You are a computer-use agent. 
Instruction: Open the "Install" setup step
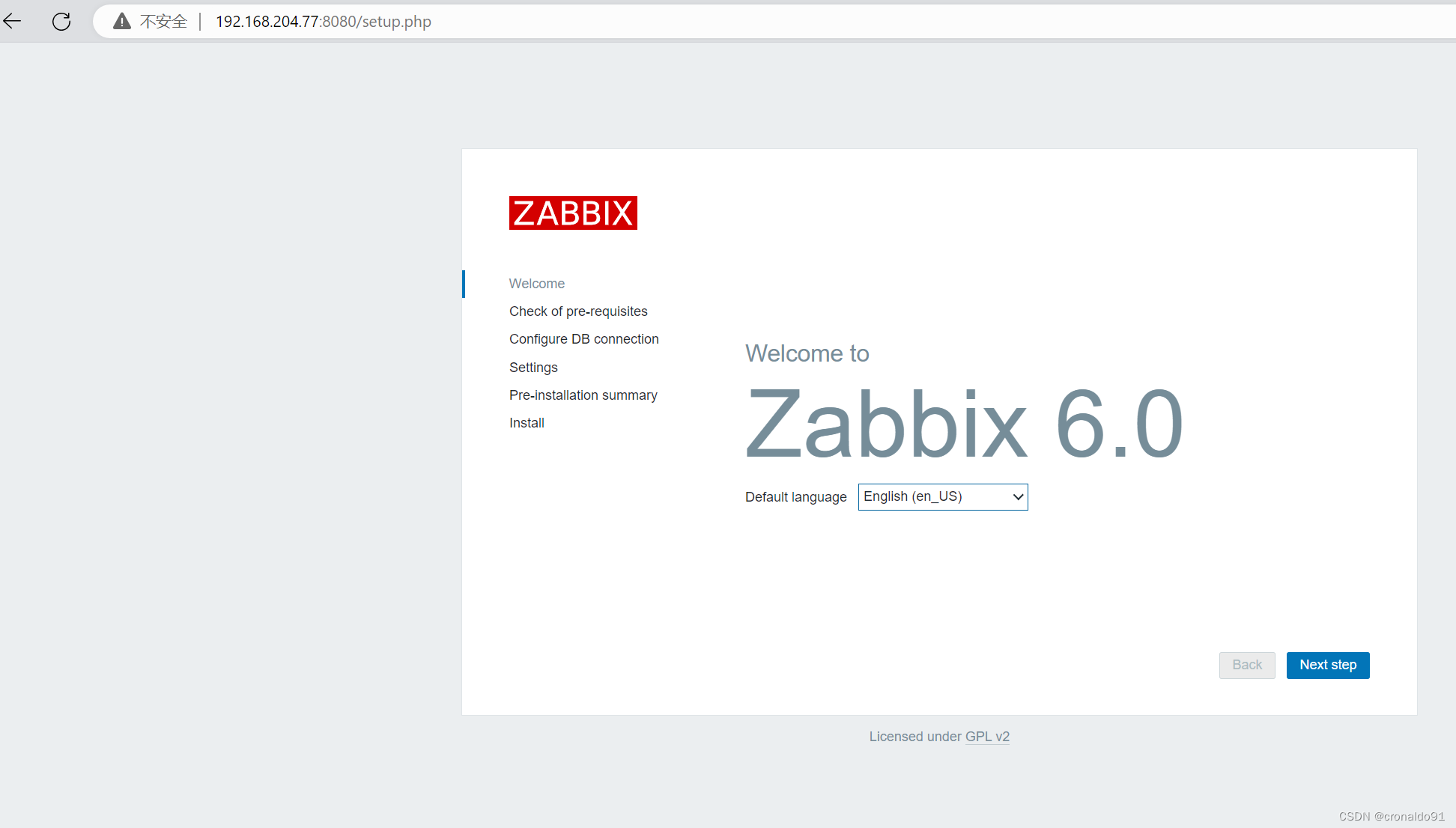click(x=527, y=422)
